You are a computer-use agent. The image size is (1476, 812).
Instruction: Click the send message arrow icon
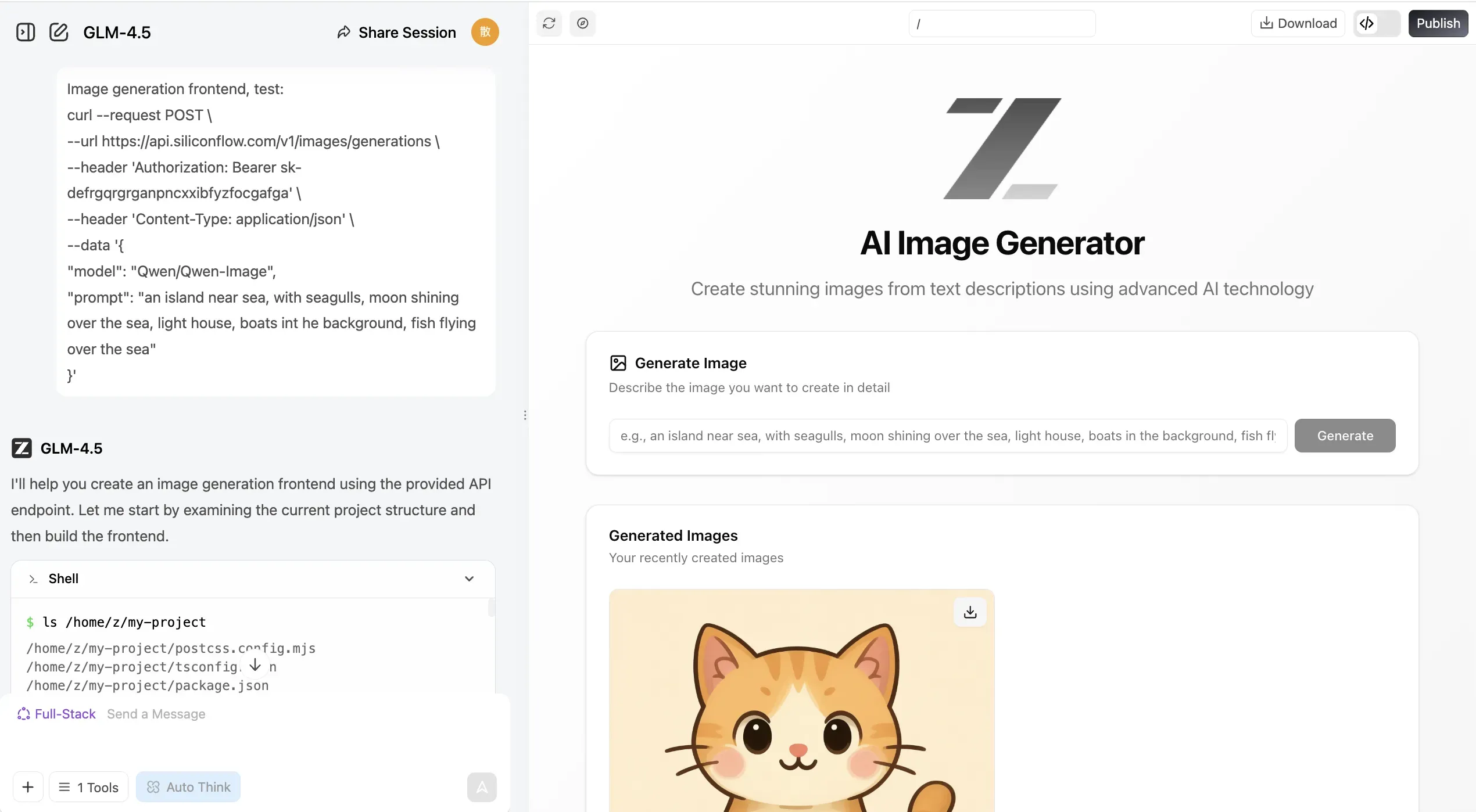(482, 787)
